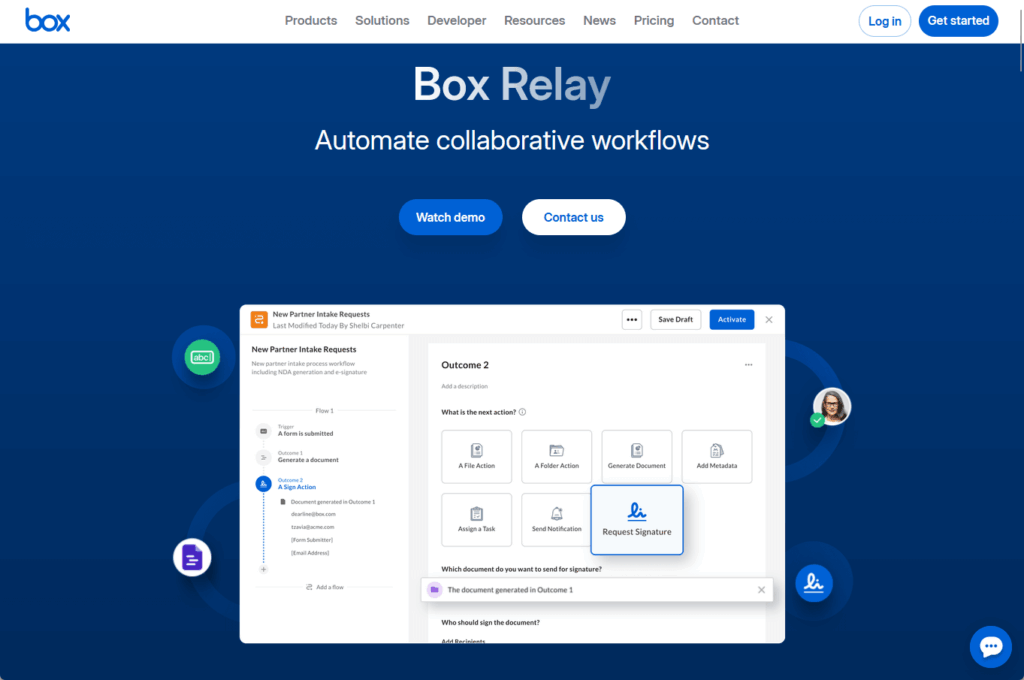The height and width of the screenshot is (680, 1024).
Task: Go to the News page
Action: point(600,21)
